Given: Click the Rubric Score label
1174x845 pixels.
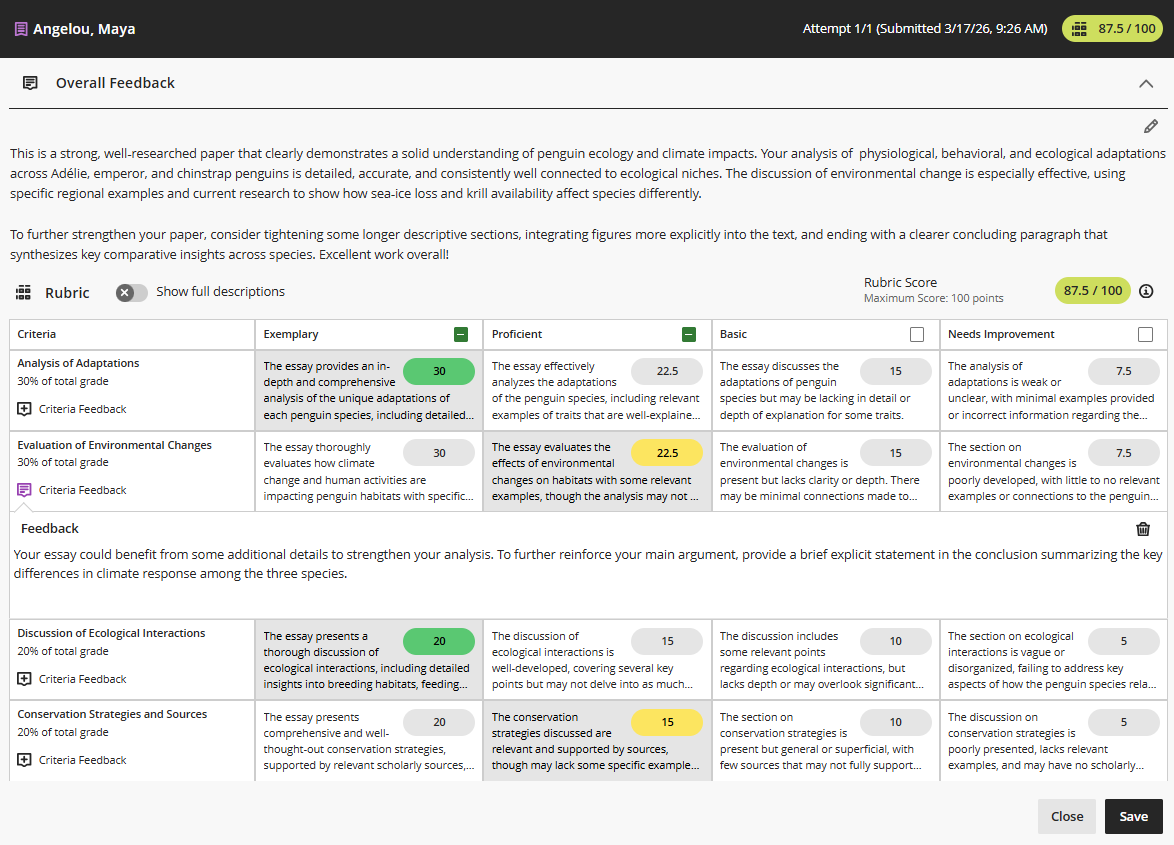Looking at the screenshot, I should [x=900, y=283].
